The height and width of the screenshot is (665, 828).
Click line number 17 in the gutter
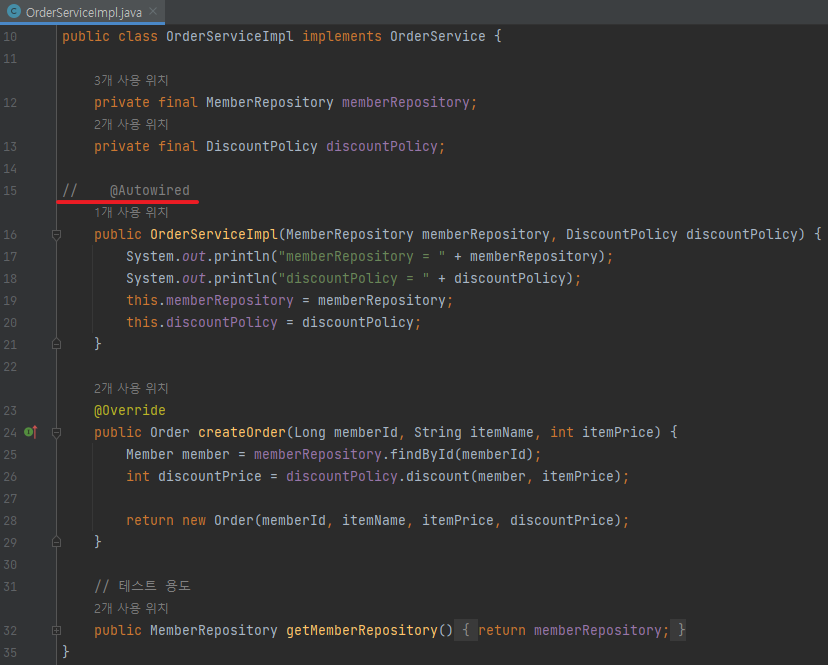pyautogui.click(x=11, y=257)
